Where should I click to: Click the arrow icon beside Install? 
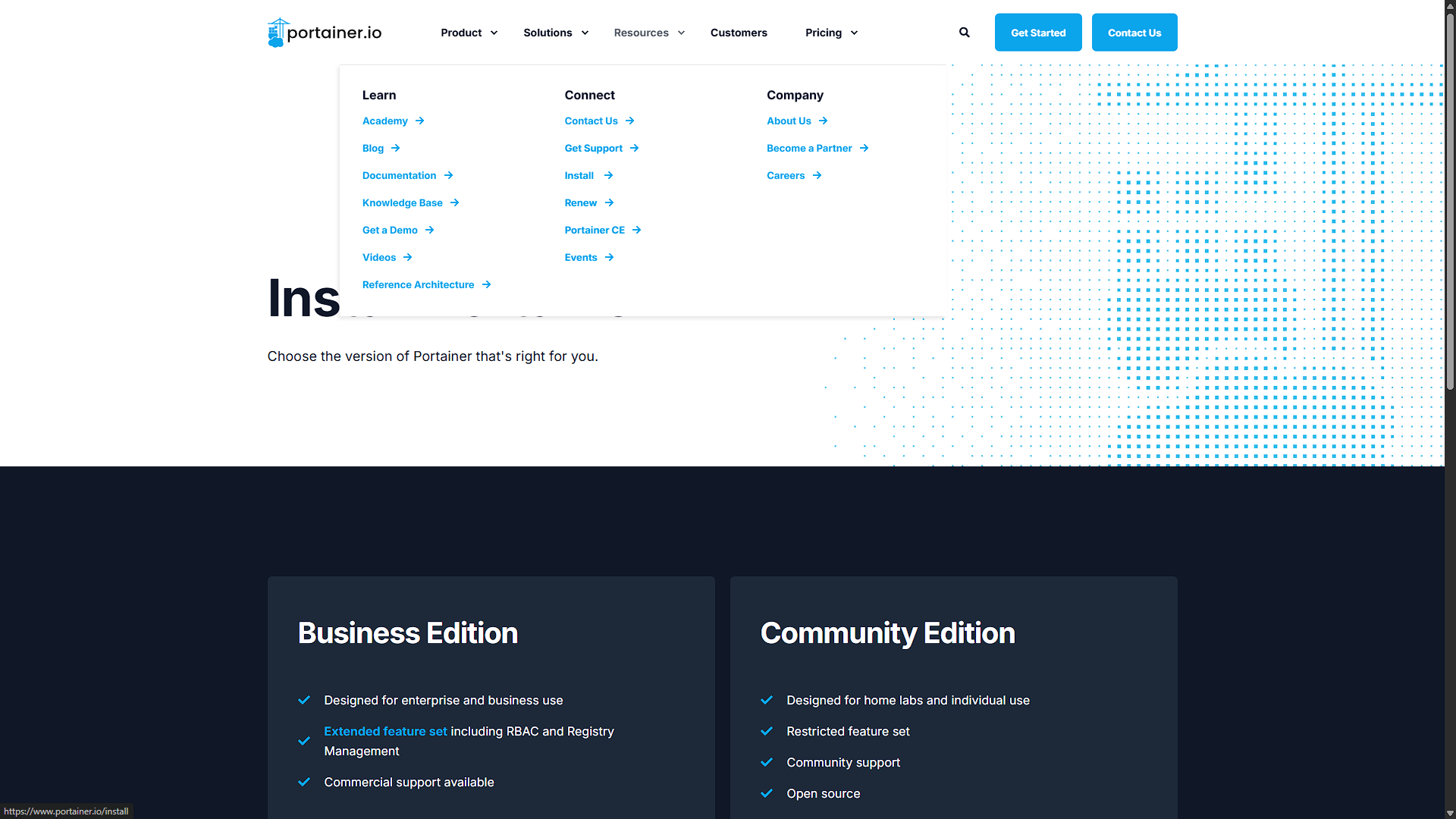pos(608,175)
